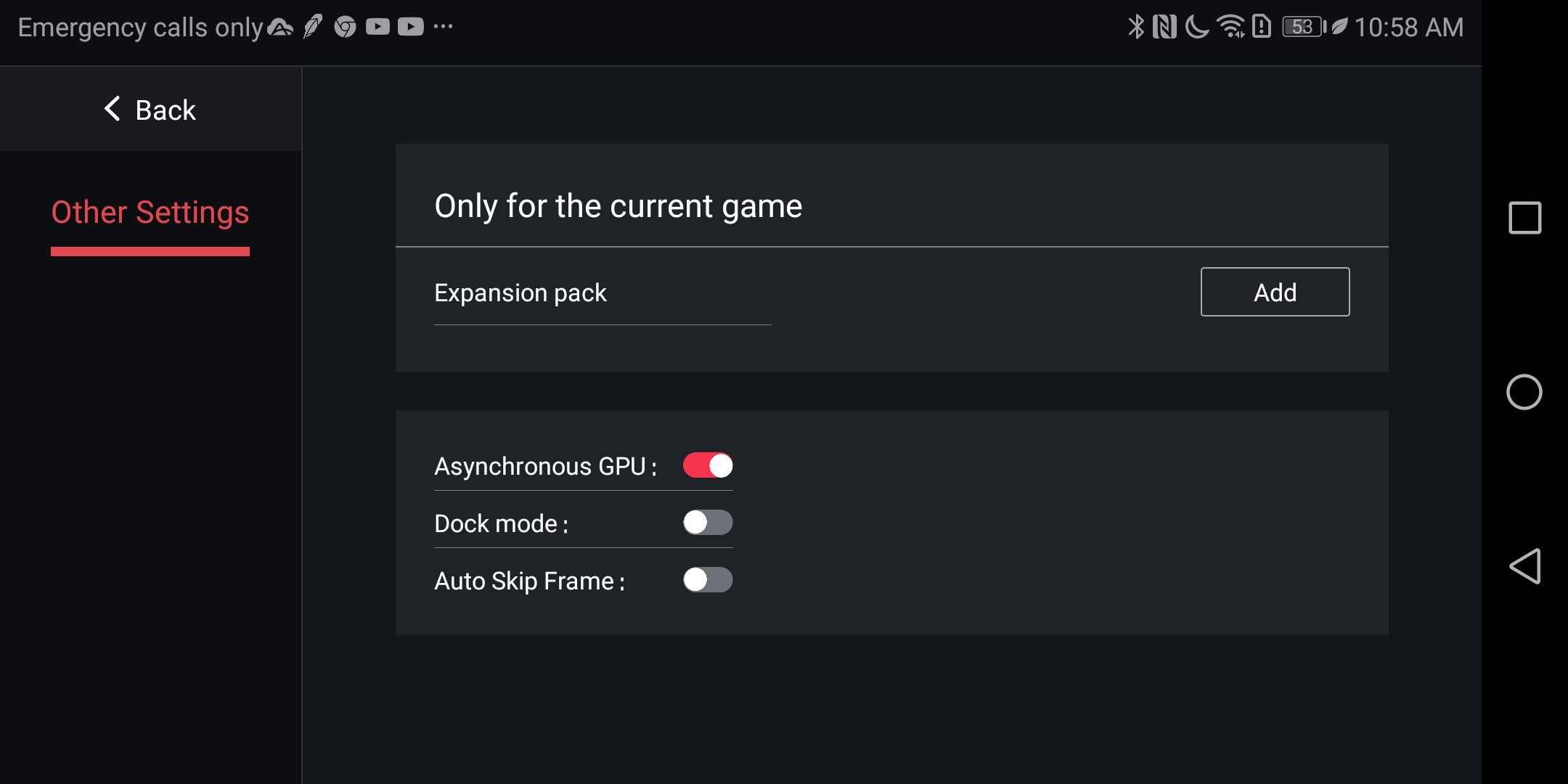
Task: Tap the Back arrow chevron
Action: (x=112, y=109)
